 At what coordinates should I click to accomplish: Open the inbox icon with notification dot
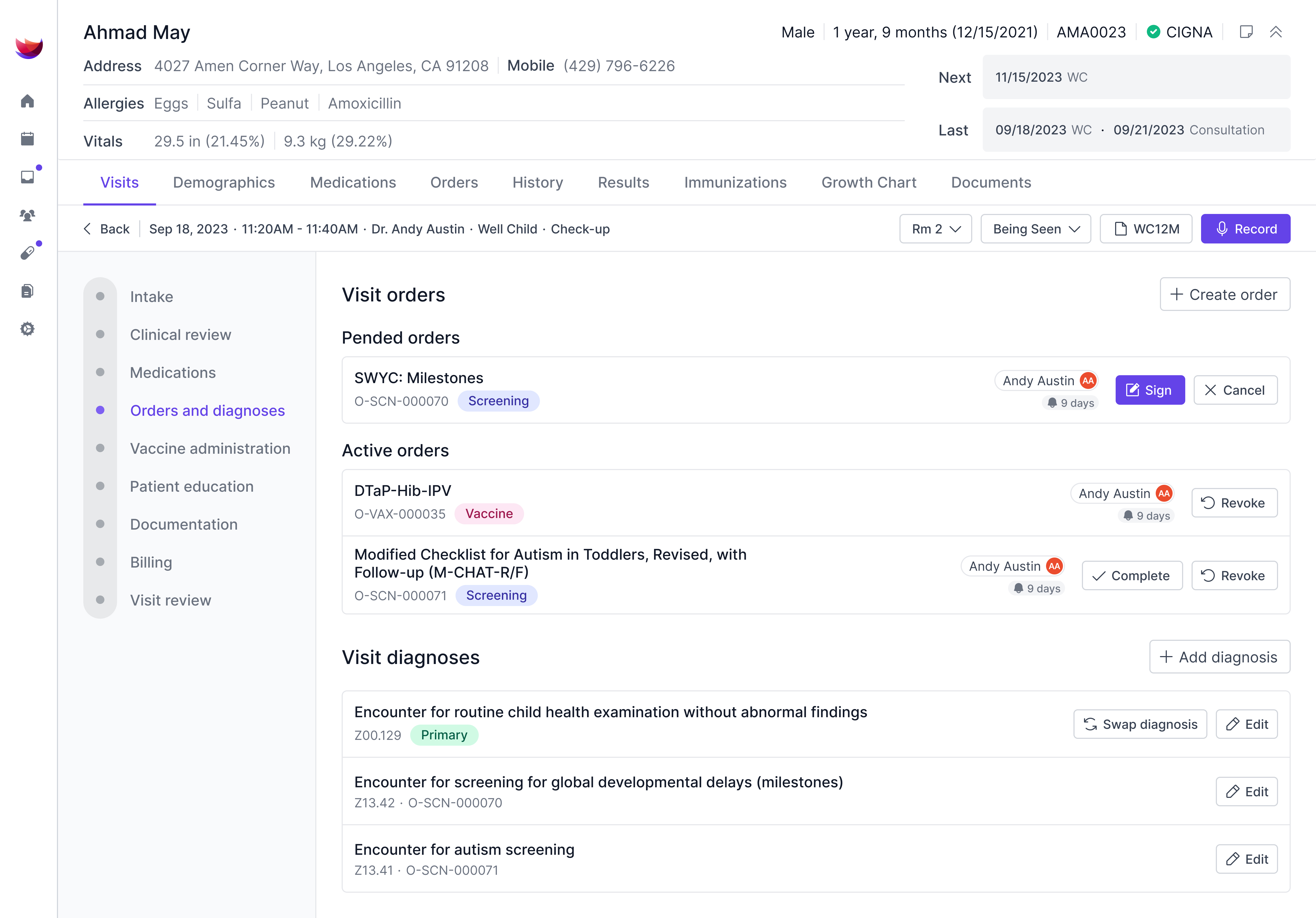point(27,177)
